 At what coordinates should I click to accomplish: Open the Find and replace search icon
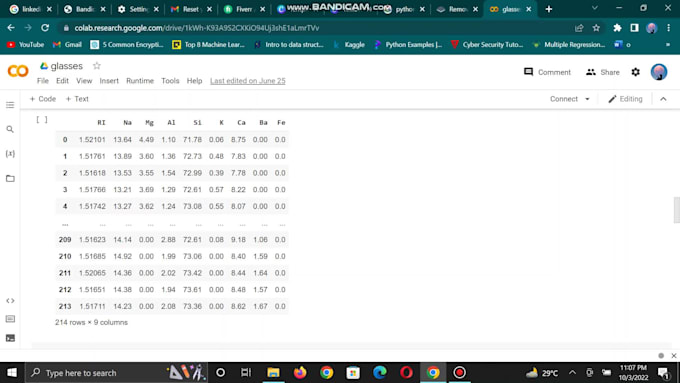[x=10, y=129]
